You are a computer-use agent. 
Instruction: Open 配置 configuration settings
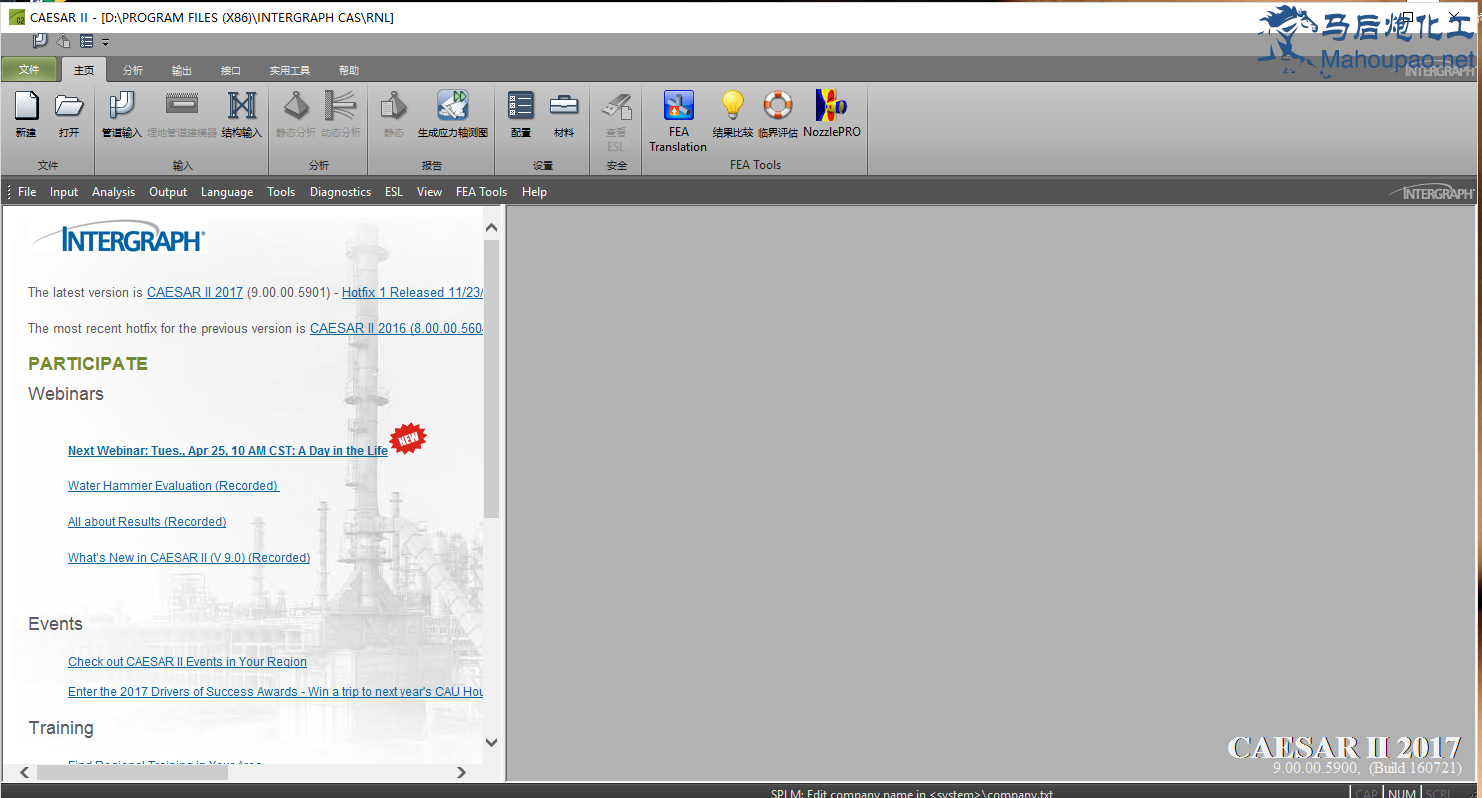tap(521, 114)
